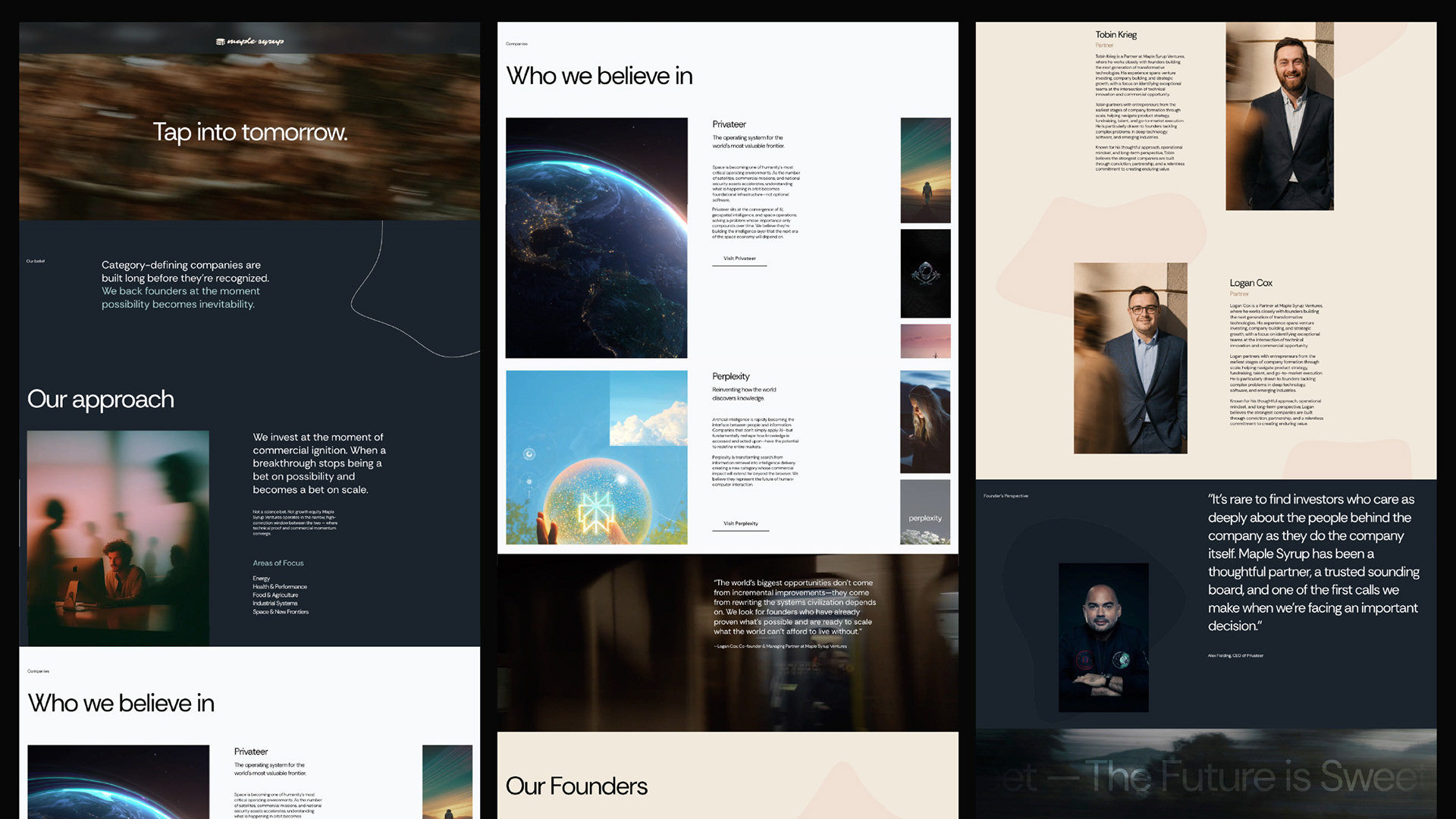This screenshot has height=819, width=1456.
Task: Select the 'Reinventing how the world discovers knowledge' tagline
Action: pyautogui.click(x=744, y=394)
